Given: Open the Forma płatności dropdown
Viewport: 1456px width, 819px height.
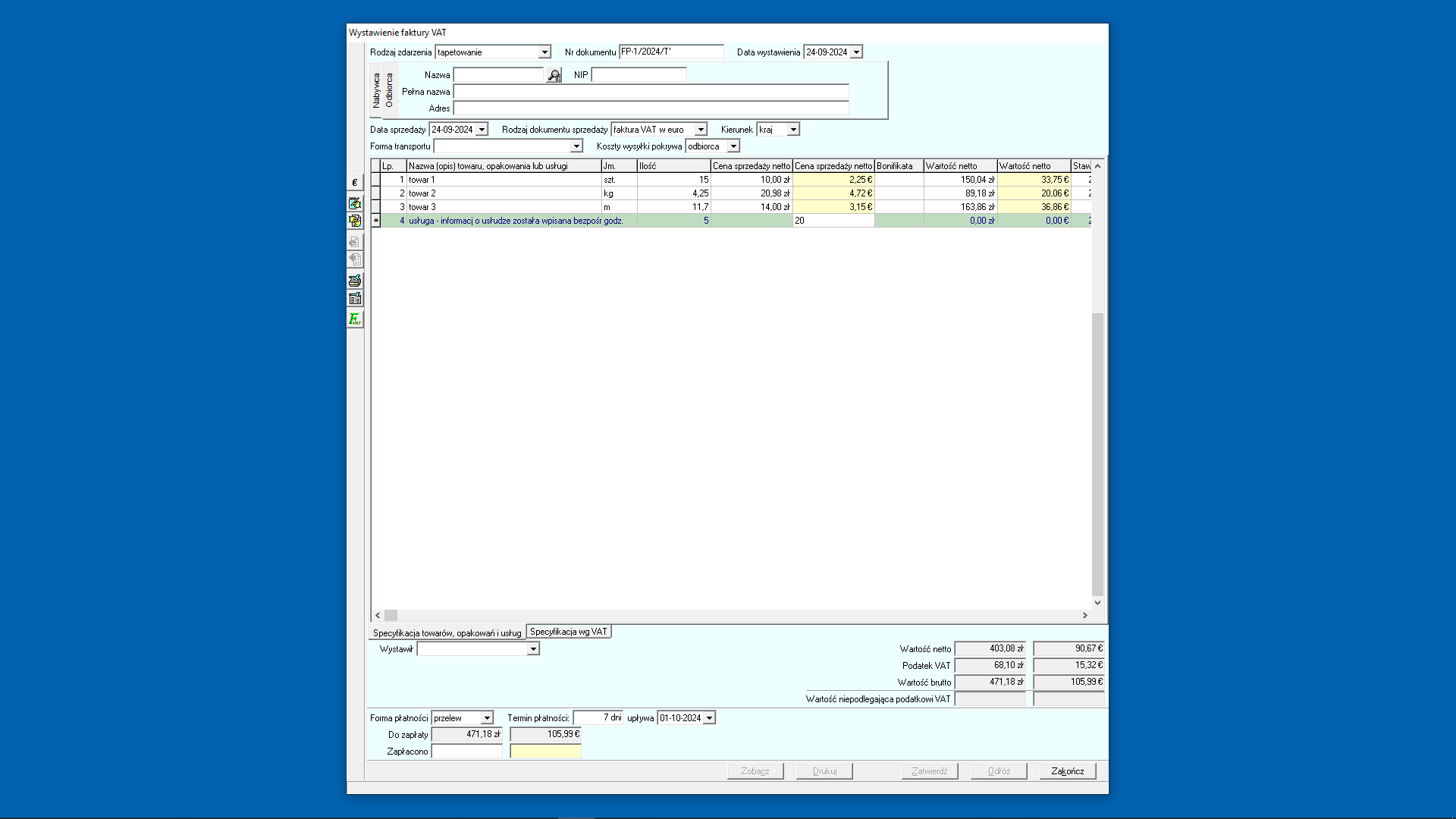Looking at the screenshot, I should [487, 718].
